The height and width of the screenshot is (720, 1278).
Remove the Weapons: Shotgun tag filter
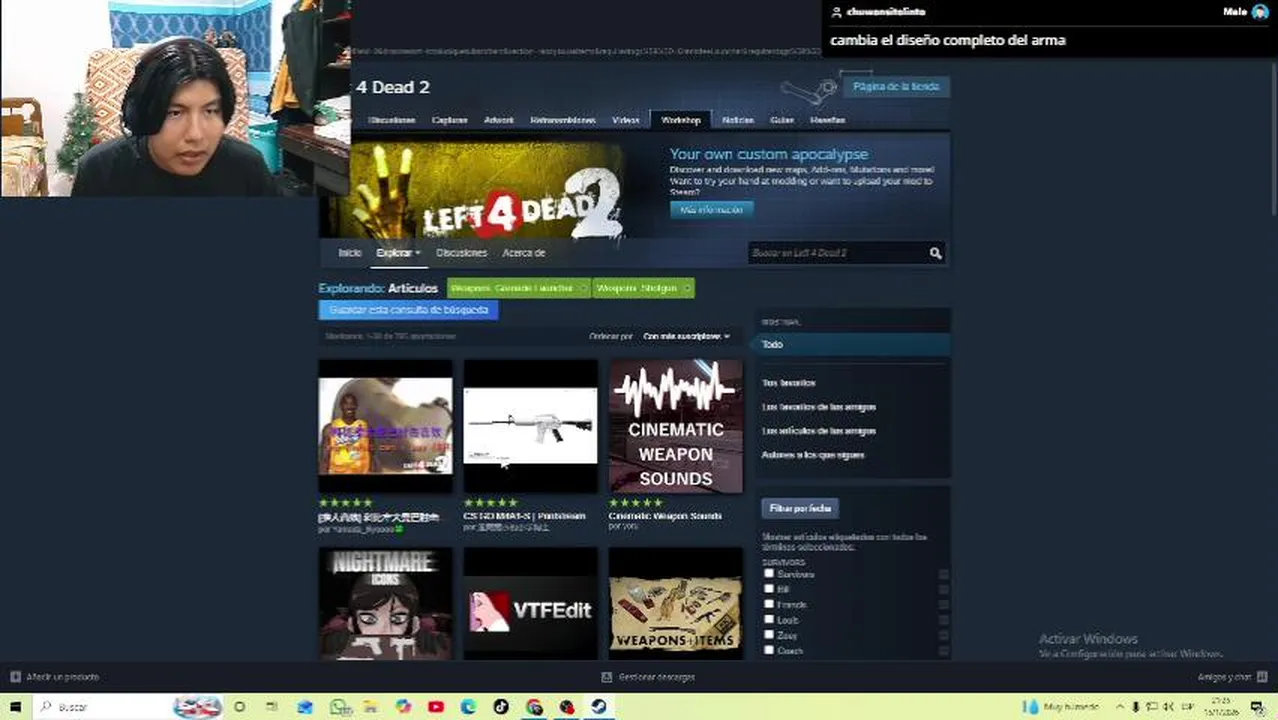point(686,288)
